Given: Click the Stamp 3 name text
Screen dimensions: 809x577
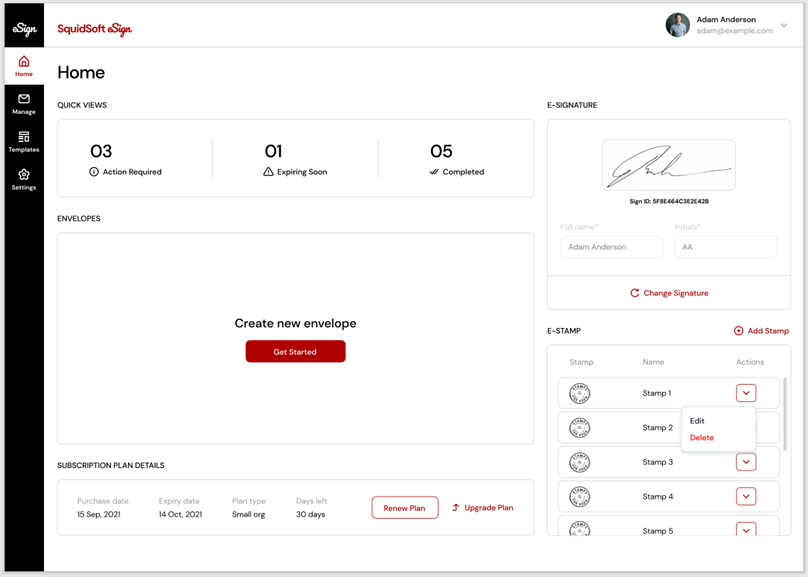Looking at the screenshot, I should (x=657, y=462).
